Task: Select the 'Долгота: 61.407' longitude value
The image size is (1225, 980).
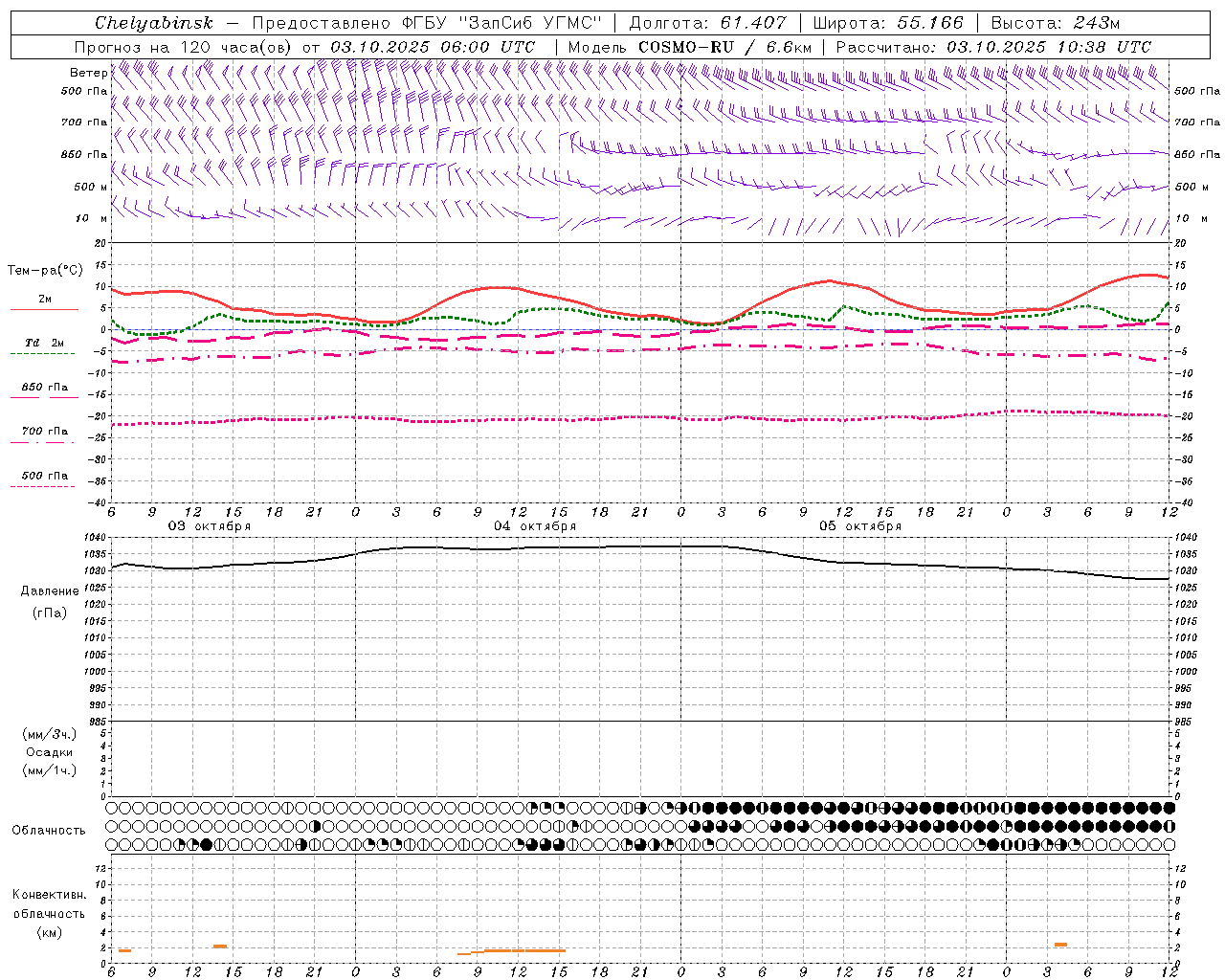Action: (x=708, y=23)
